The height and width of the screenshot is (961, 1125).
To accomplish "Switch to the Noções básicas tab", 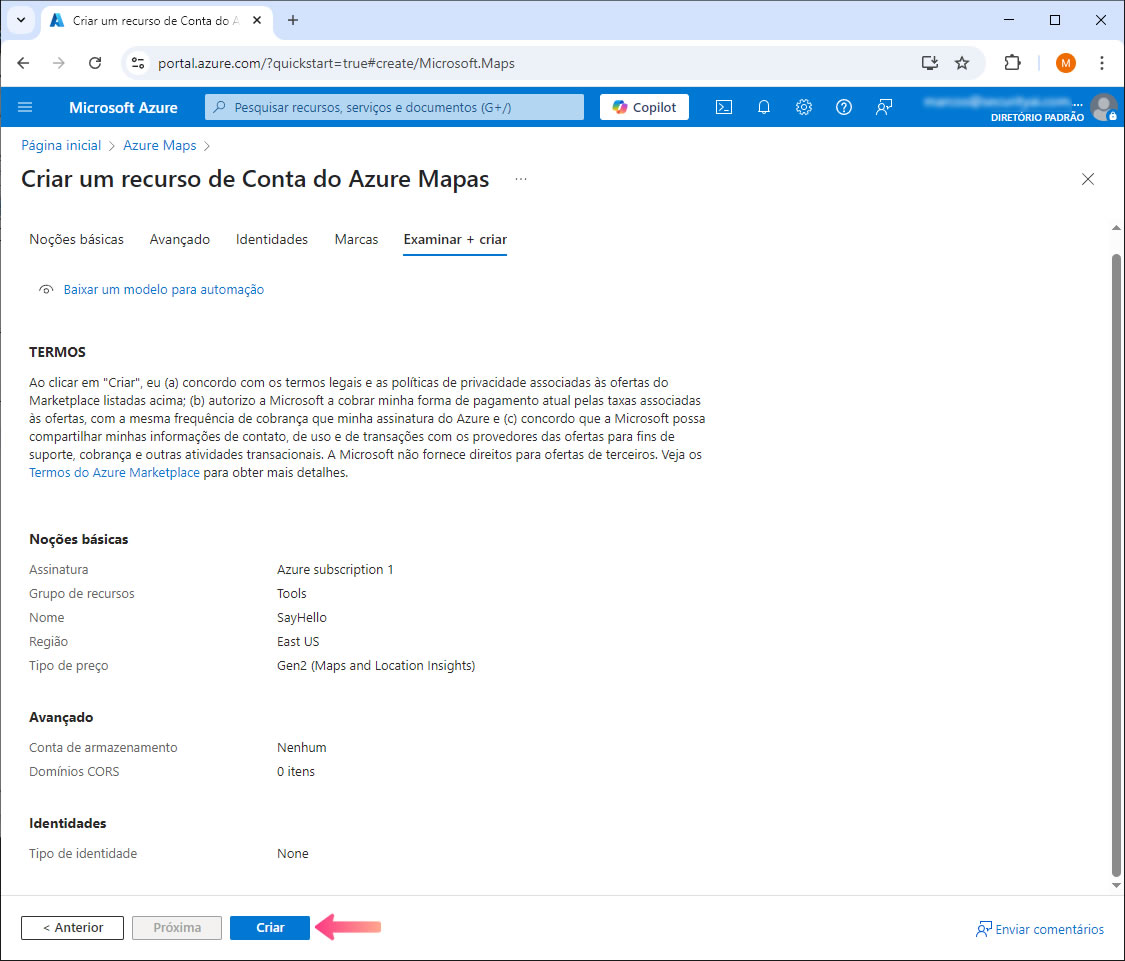I will click(x=76, y=239).
